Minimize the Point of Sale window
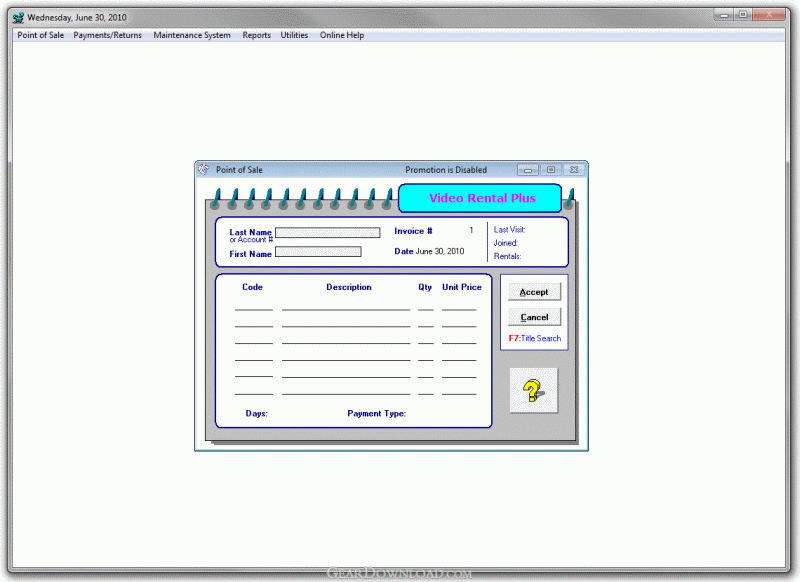 click(528, 170)
